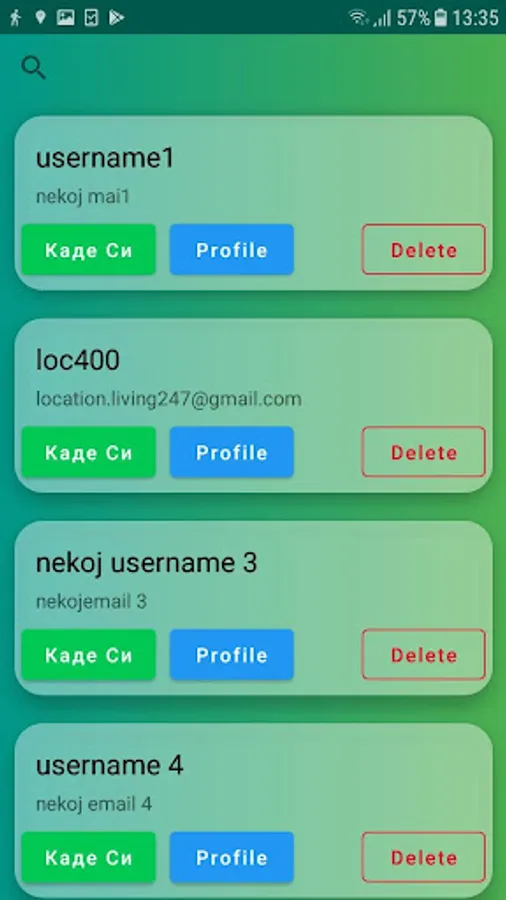The height and width of the screenshot is (900, 506).
Task: Select the location.living247@gmail.com email text
Action: (169, 399)
